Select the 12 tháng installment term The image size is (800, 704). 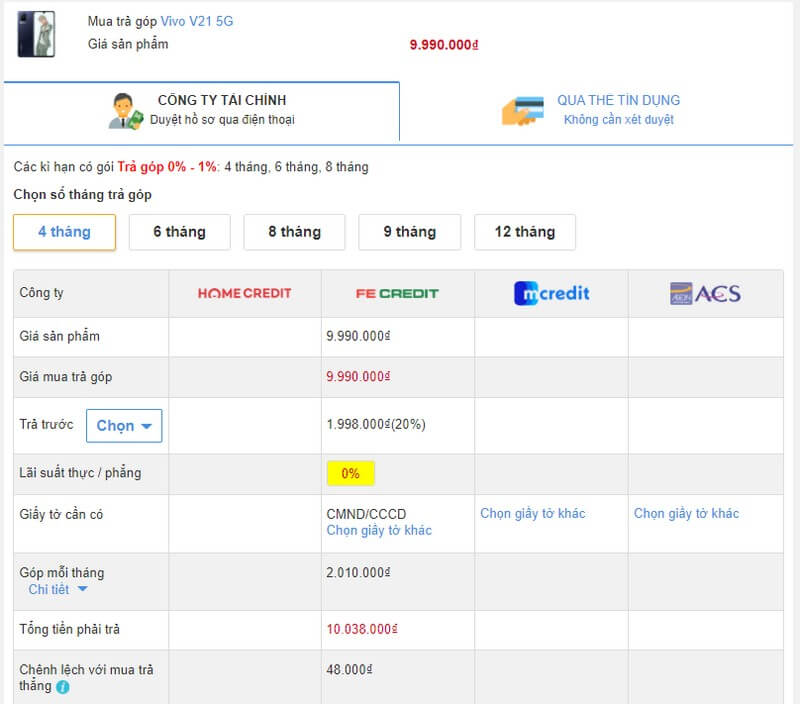click(x=525, y=232)
